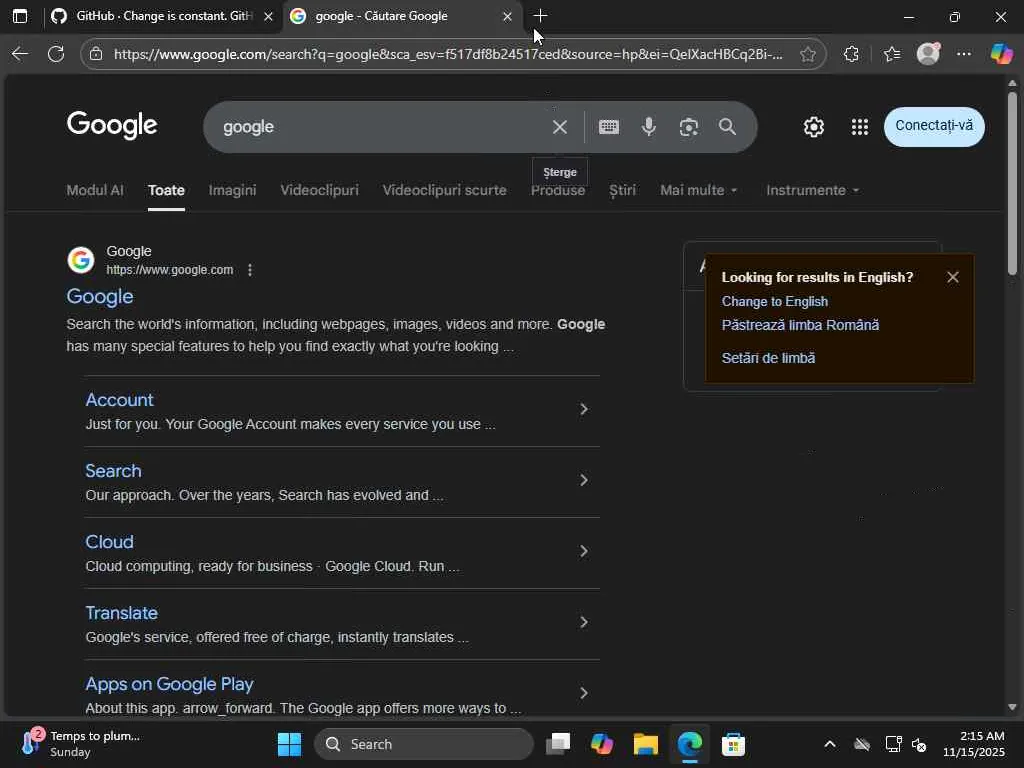
Task: Click the Windows taskbar Search box
Action: 424,744
